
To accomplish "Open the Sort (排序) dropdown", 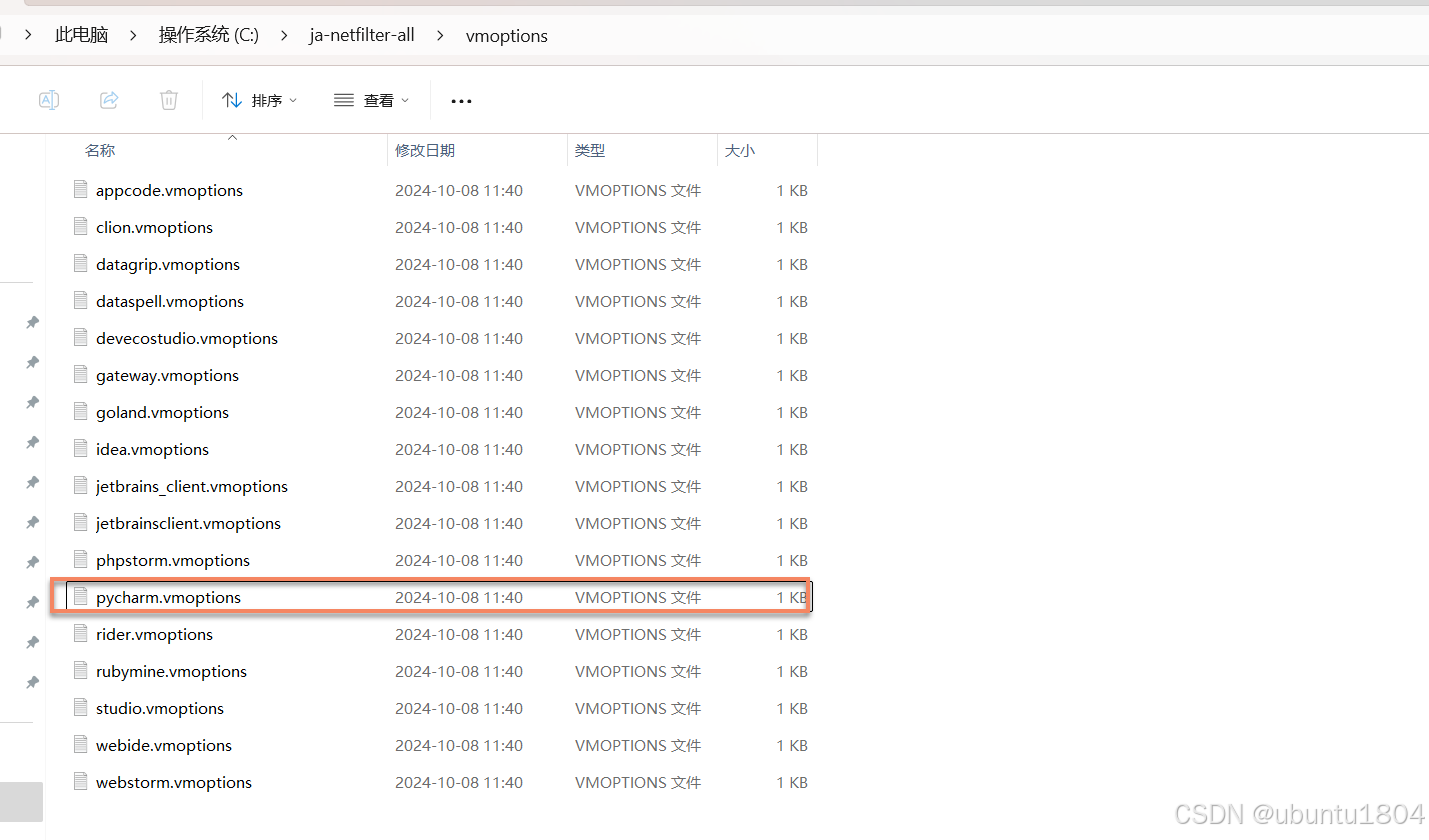I will pyautogui.click(x=260, y=100).
